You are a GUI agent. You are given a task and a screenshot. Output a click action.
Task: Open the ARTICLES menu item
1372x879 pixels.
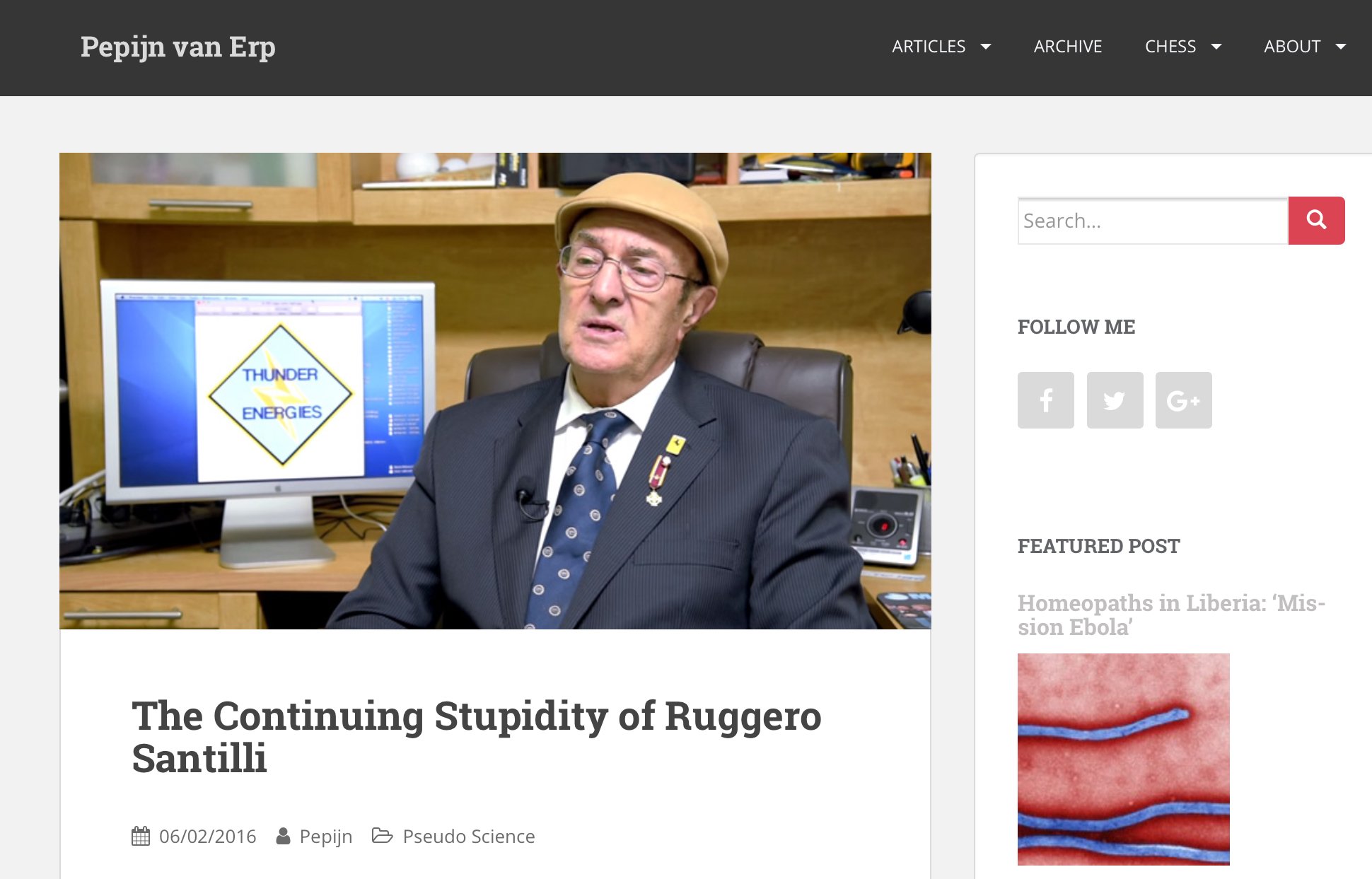tap(929, 47)
